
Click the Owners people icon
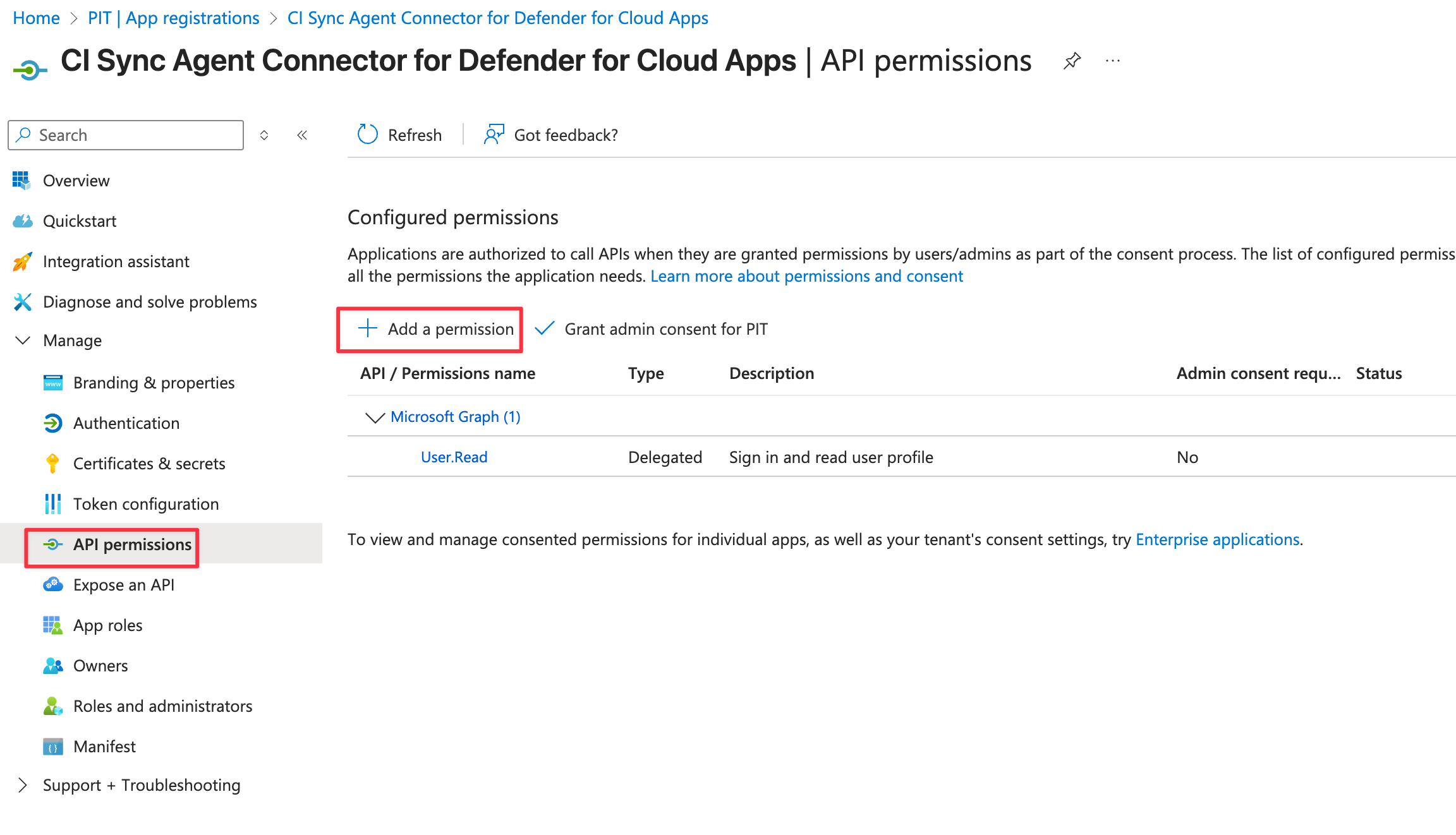tap(53, 666)
